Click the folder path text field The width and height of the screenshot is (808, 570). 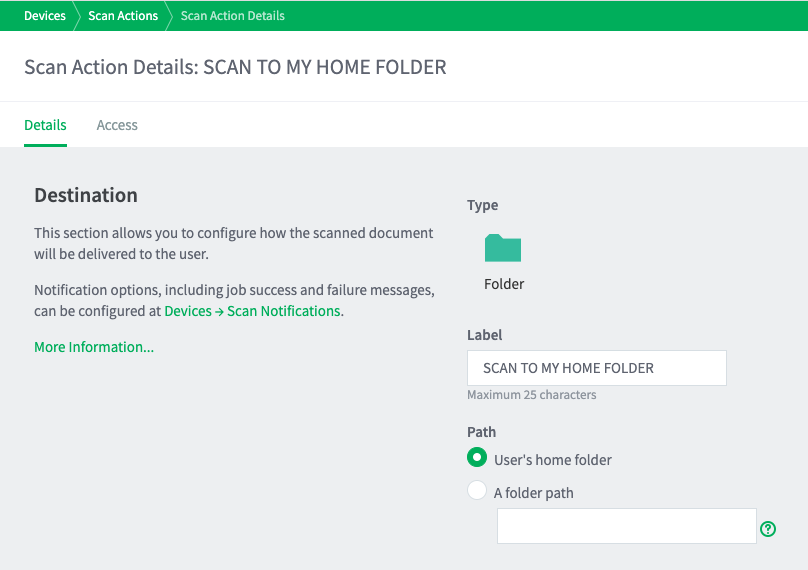point(627,526)
